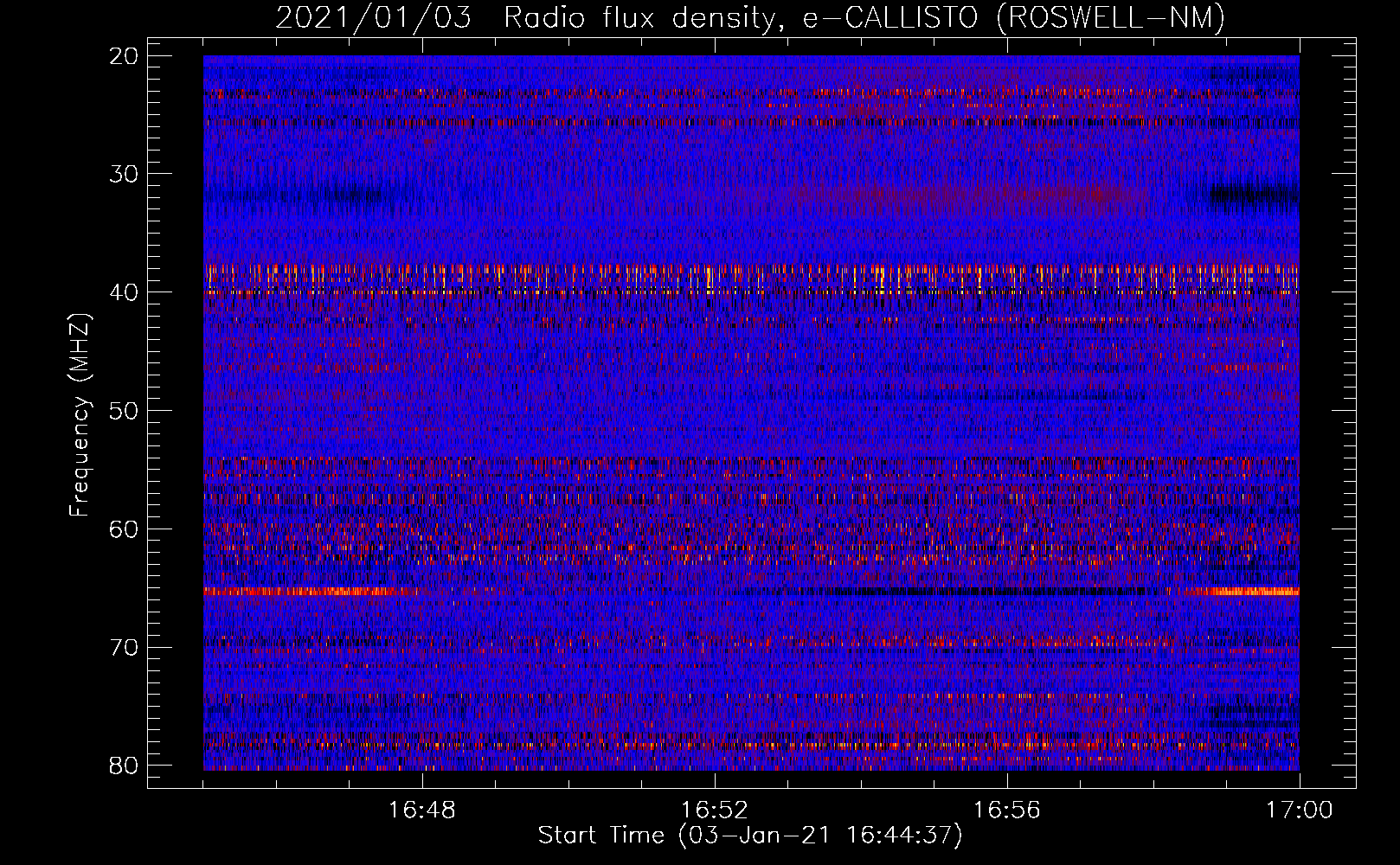Click the 16:48 time tick label

[422, 811]
